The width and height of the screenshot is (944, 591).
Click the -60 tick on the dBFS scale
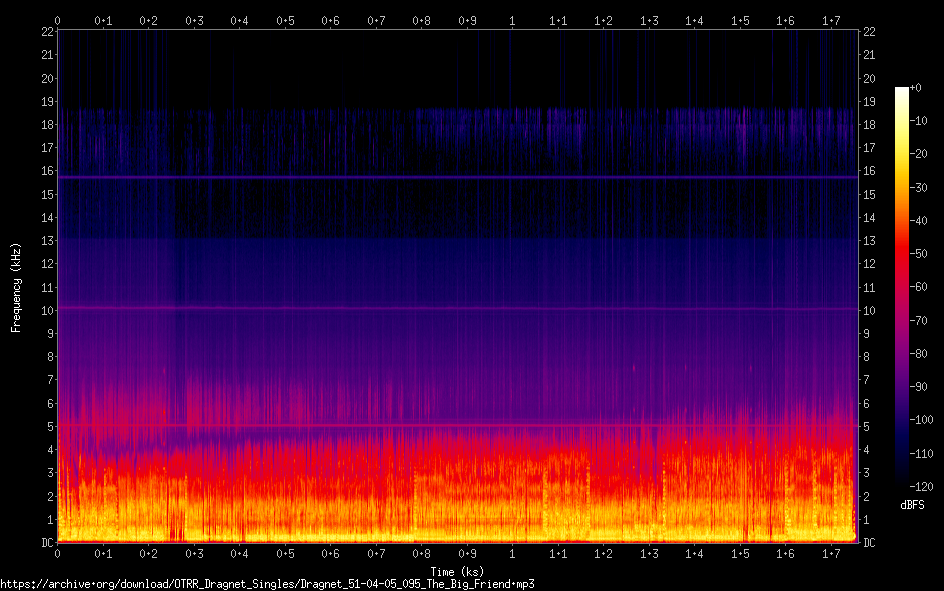point(926,288)
